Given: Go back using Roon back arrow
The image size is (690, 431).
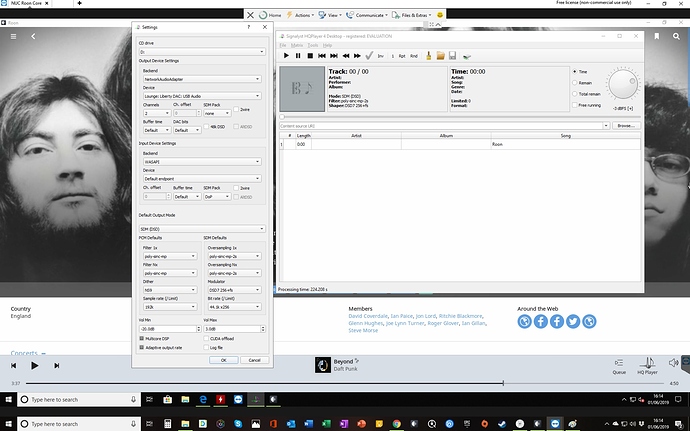Looking at the screenshot, I should (33, 37).
